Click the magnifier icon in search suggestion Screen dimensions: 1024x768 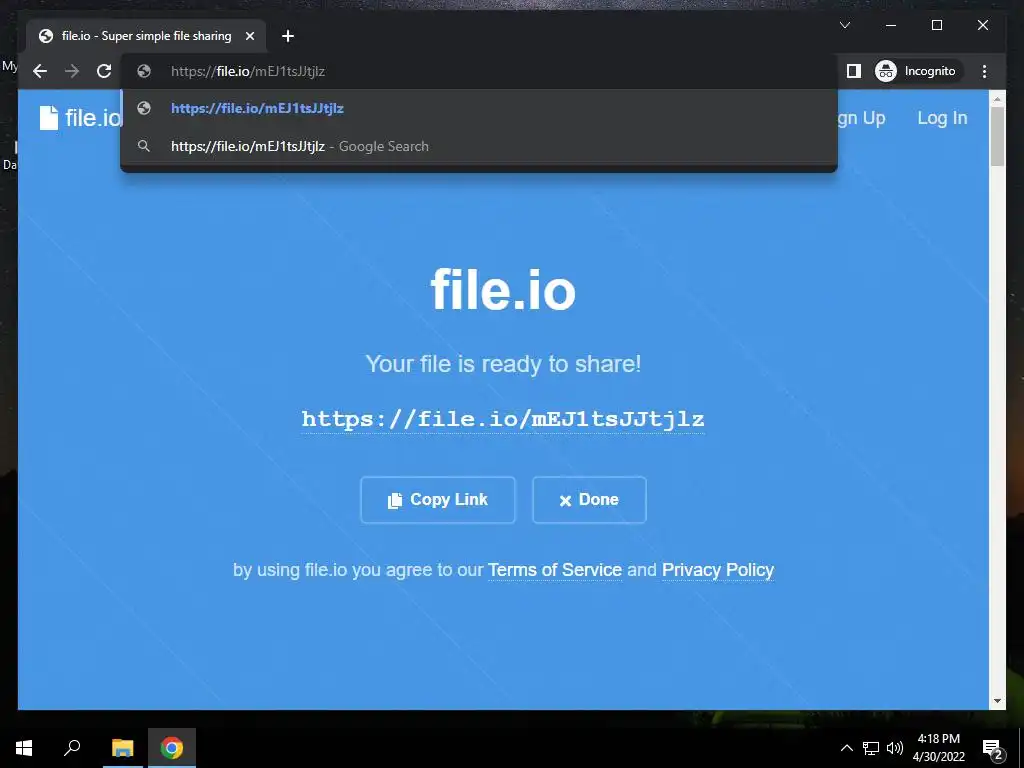(144, 146)
